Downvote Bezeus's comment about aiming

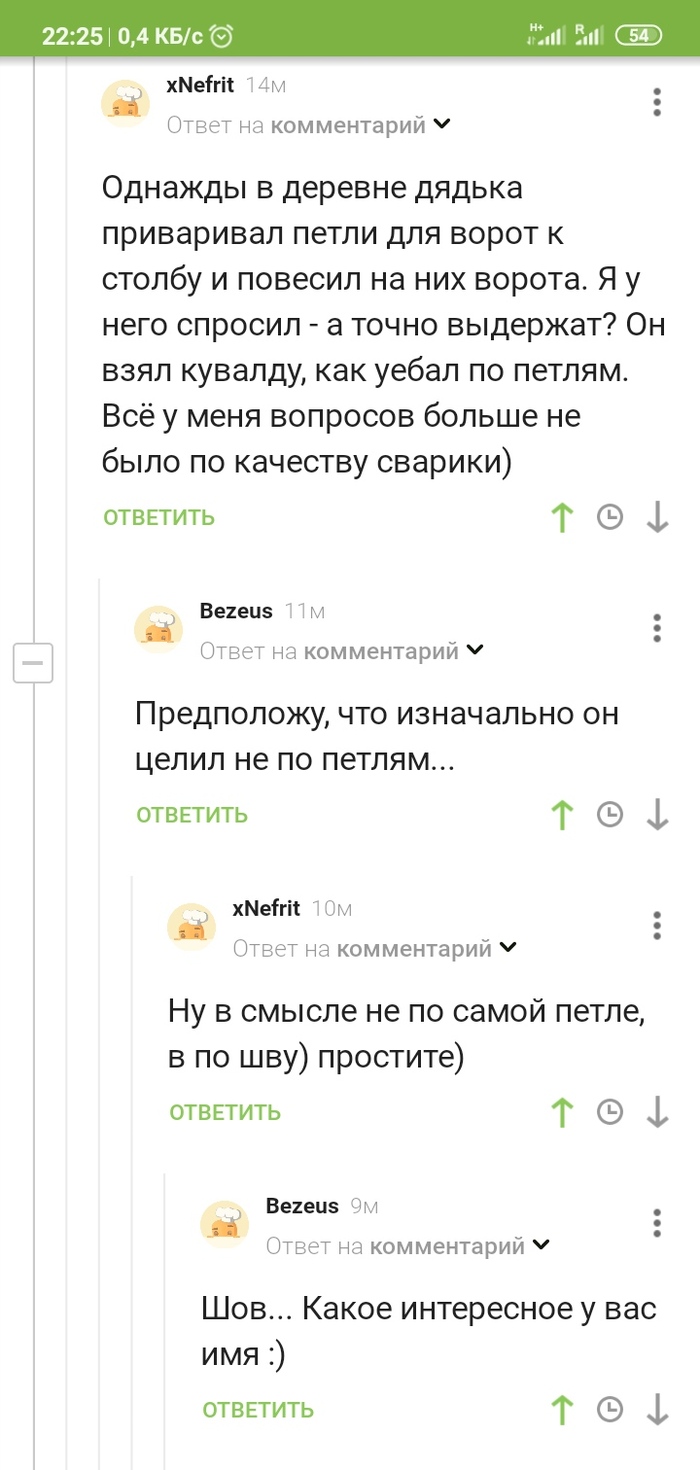pos(657,814)
